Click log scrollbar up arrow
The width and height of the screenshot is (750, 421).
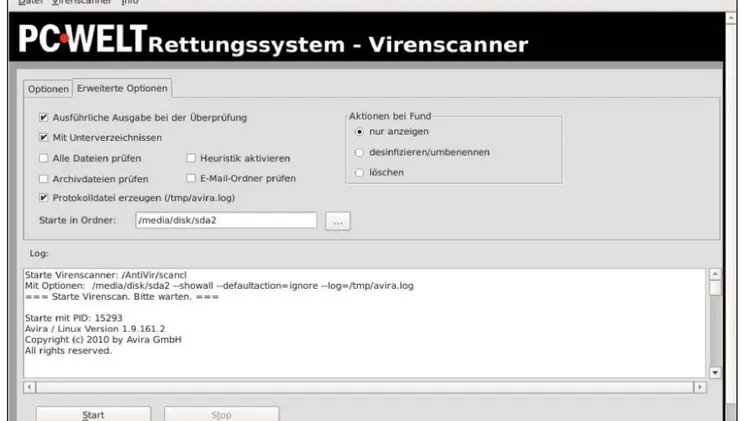coord(715,274)
